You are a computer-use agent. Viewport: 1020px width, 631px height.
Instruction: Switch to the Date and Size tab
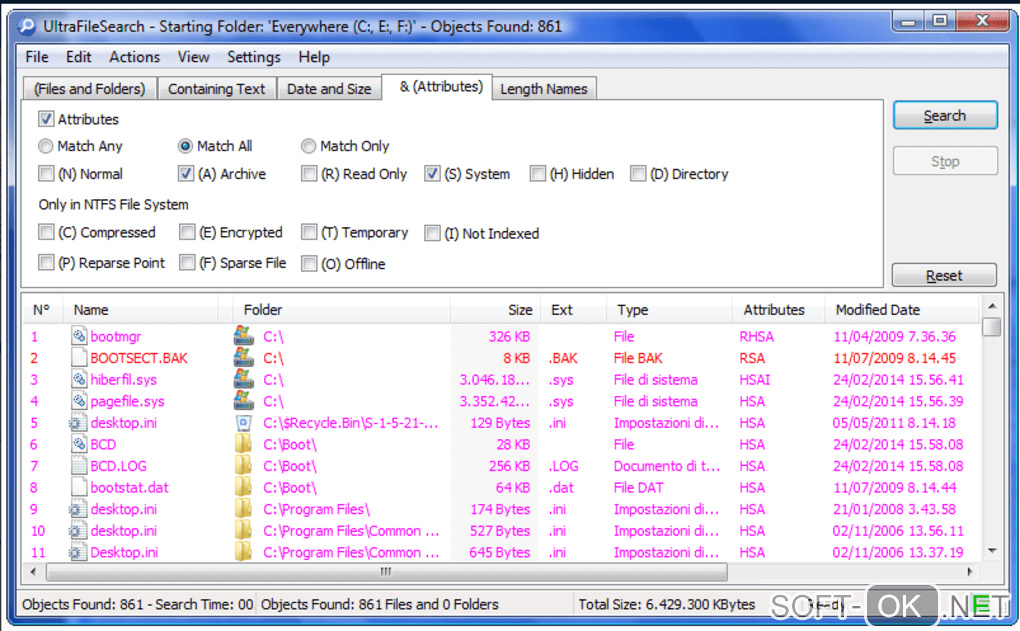point(329,88)
